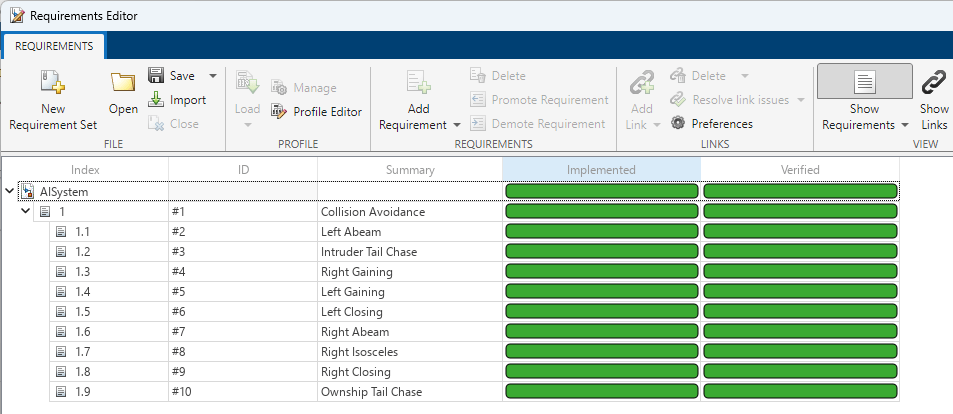Collapse the AISystem tree node
The image size is (953, 414).
pos(9,191)
